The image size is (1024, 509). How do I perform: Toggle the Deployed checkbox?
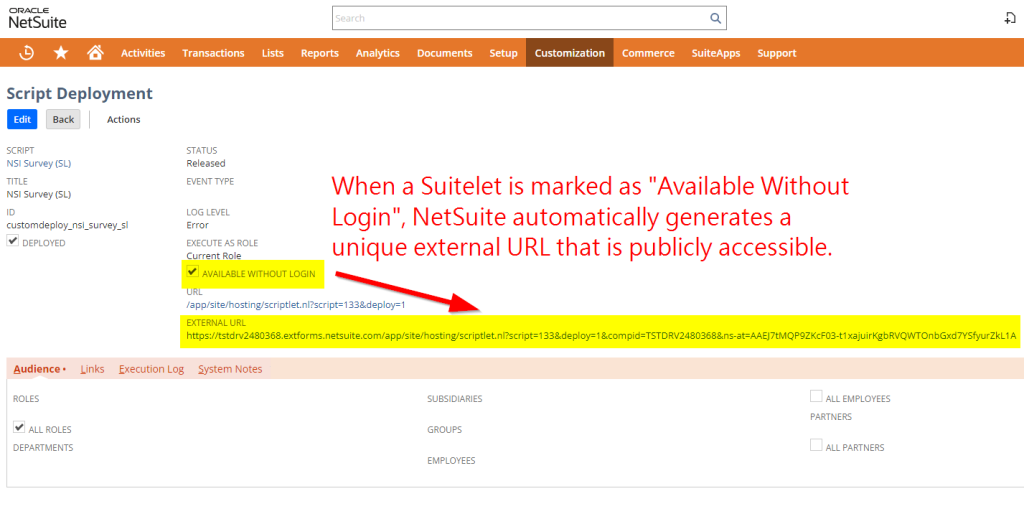[x=12, y=242]
